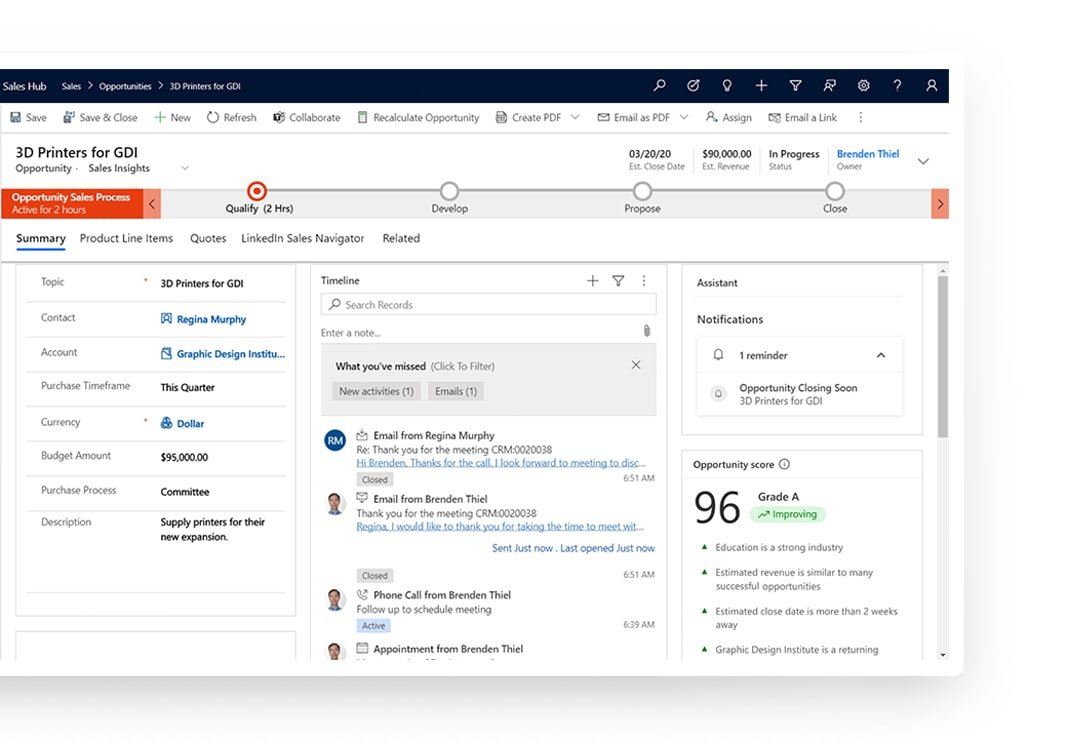Open the settings gear icon
The width and height of the screenshot is (1071, 744).
[x=863, y=86]
